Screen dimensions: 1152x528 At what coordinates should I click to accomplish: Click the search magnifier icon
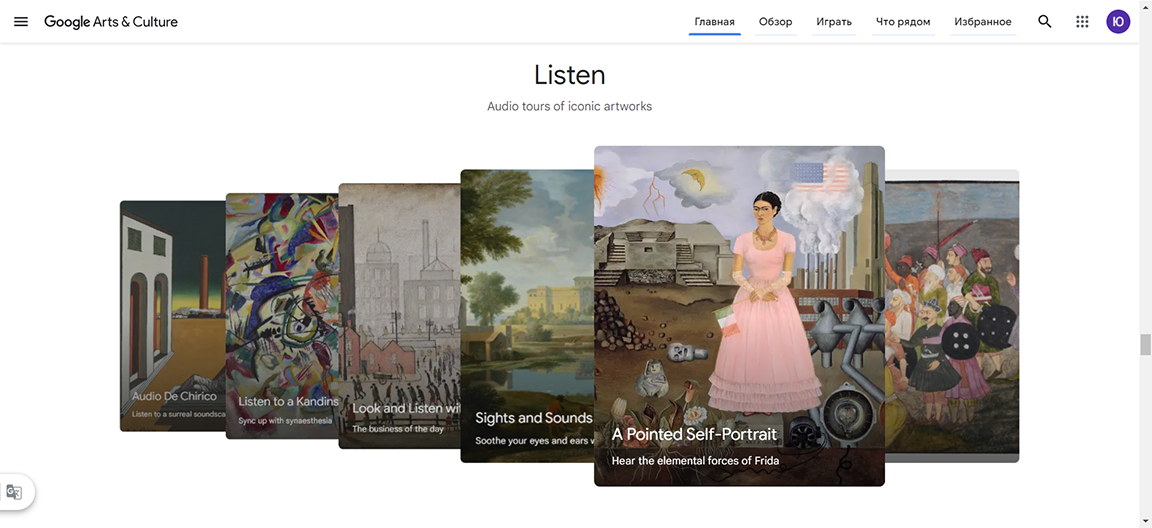(1045, 21)
